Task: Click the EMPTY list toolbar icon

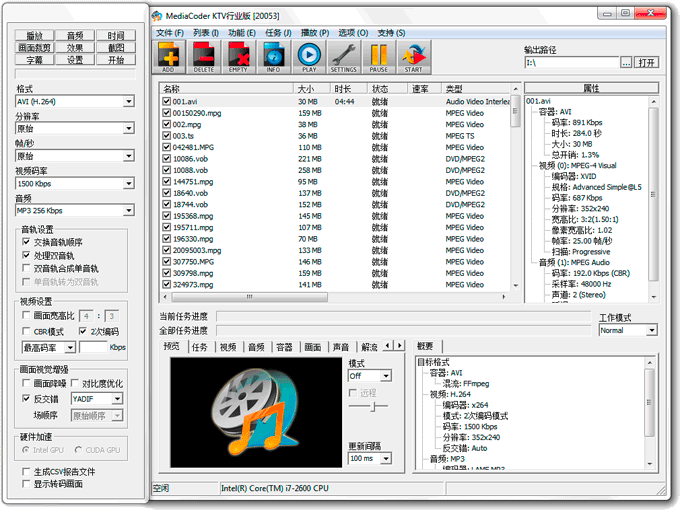Action: (x=239, y=57)
